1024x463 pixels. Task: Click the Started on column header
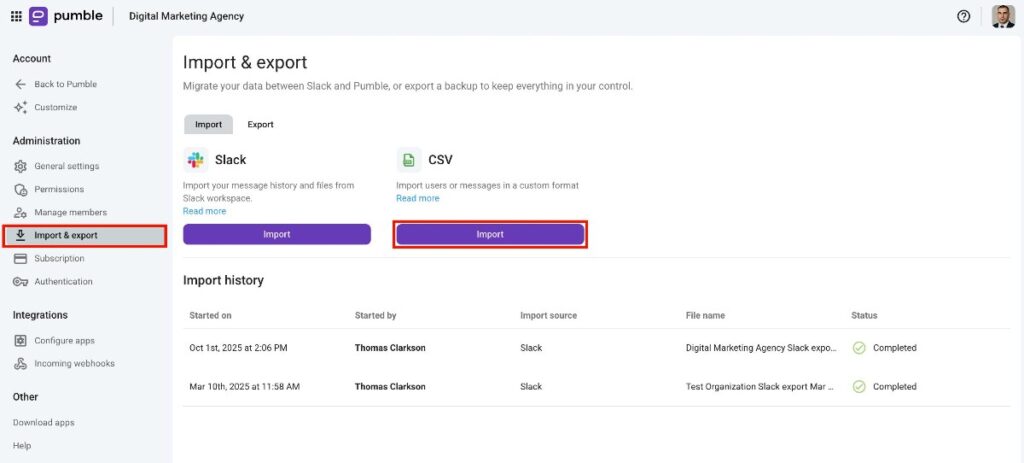click(210, 315)
